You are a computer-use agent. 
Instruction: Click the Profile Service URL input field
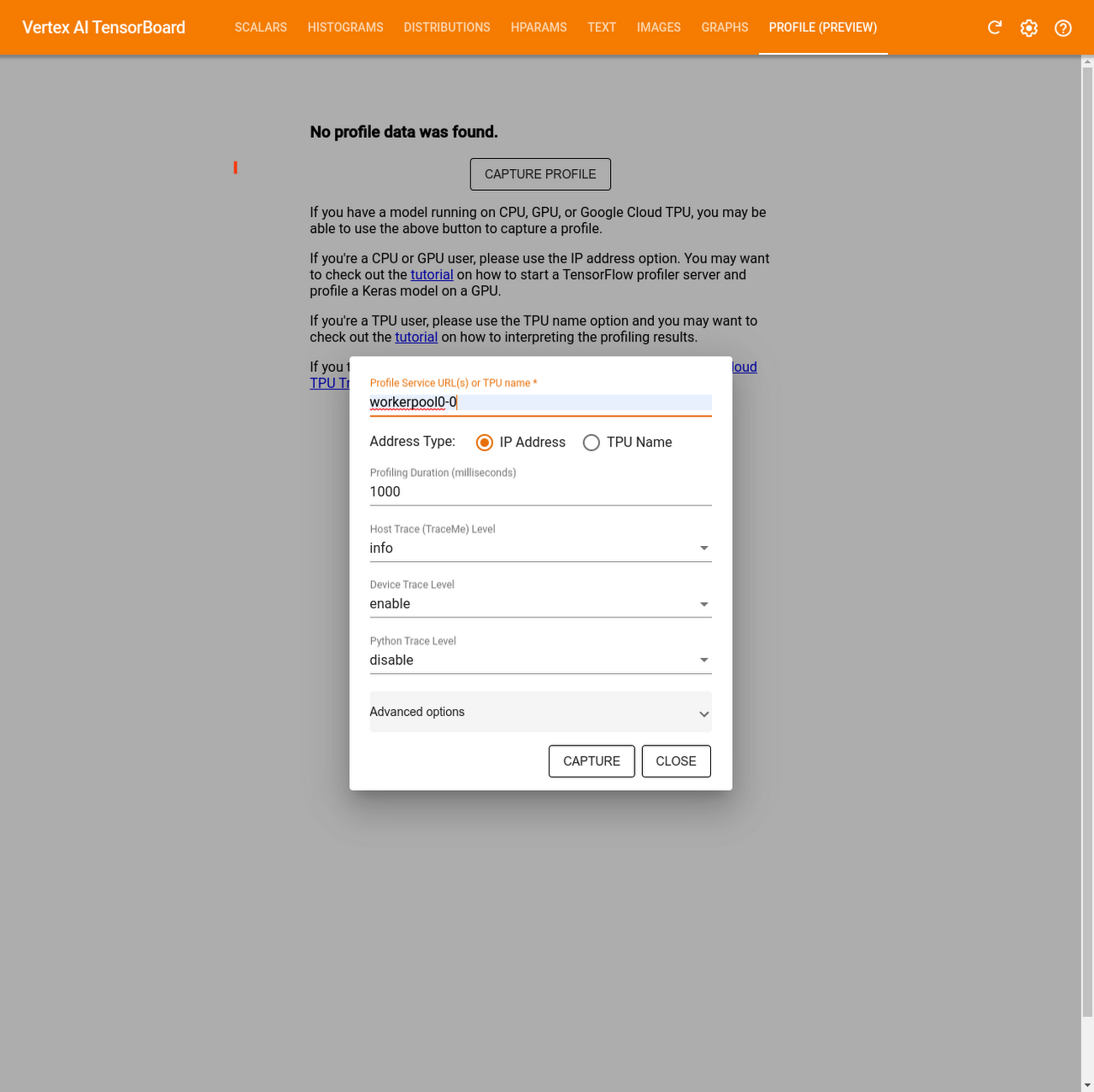tap(540, 402)
